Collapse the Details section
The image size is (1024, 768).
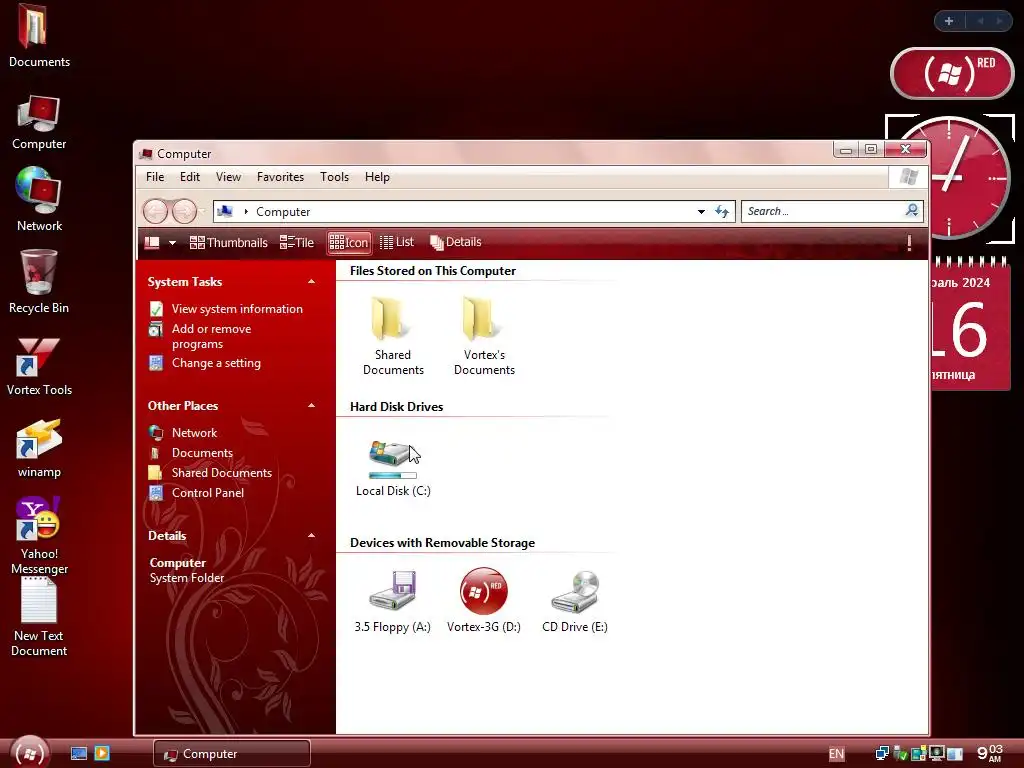tap(312, 536)
